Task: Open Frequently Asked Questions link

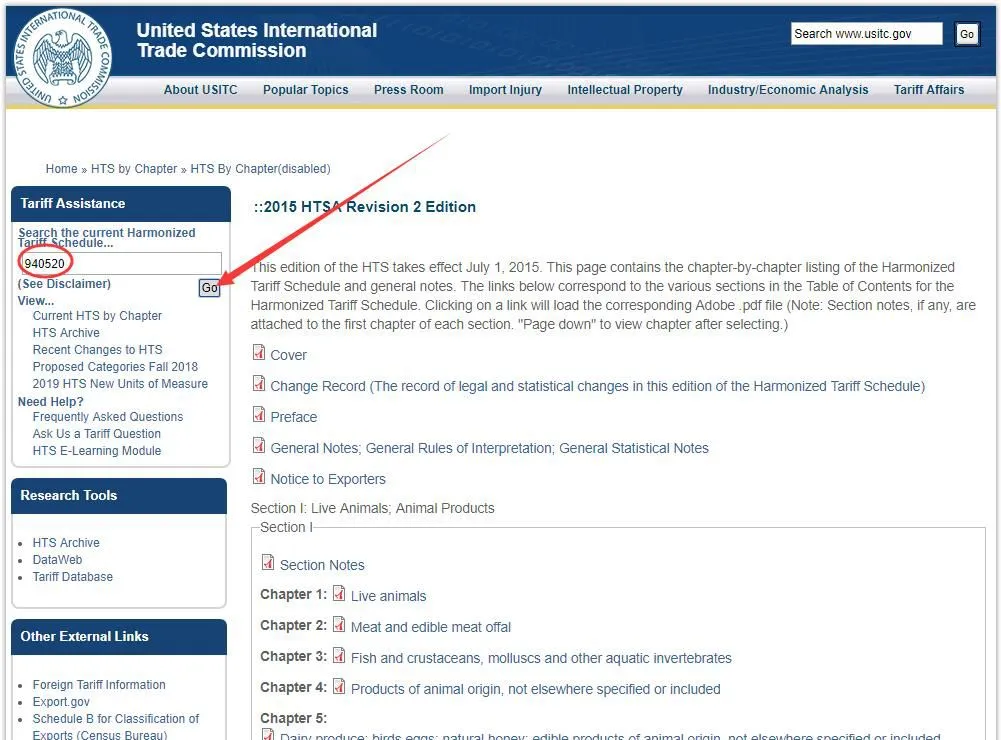Action: tap(108, 417)
